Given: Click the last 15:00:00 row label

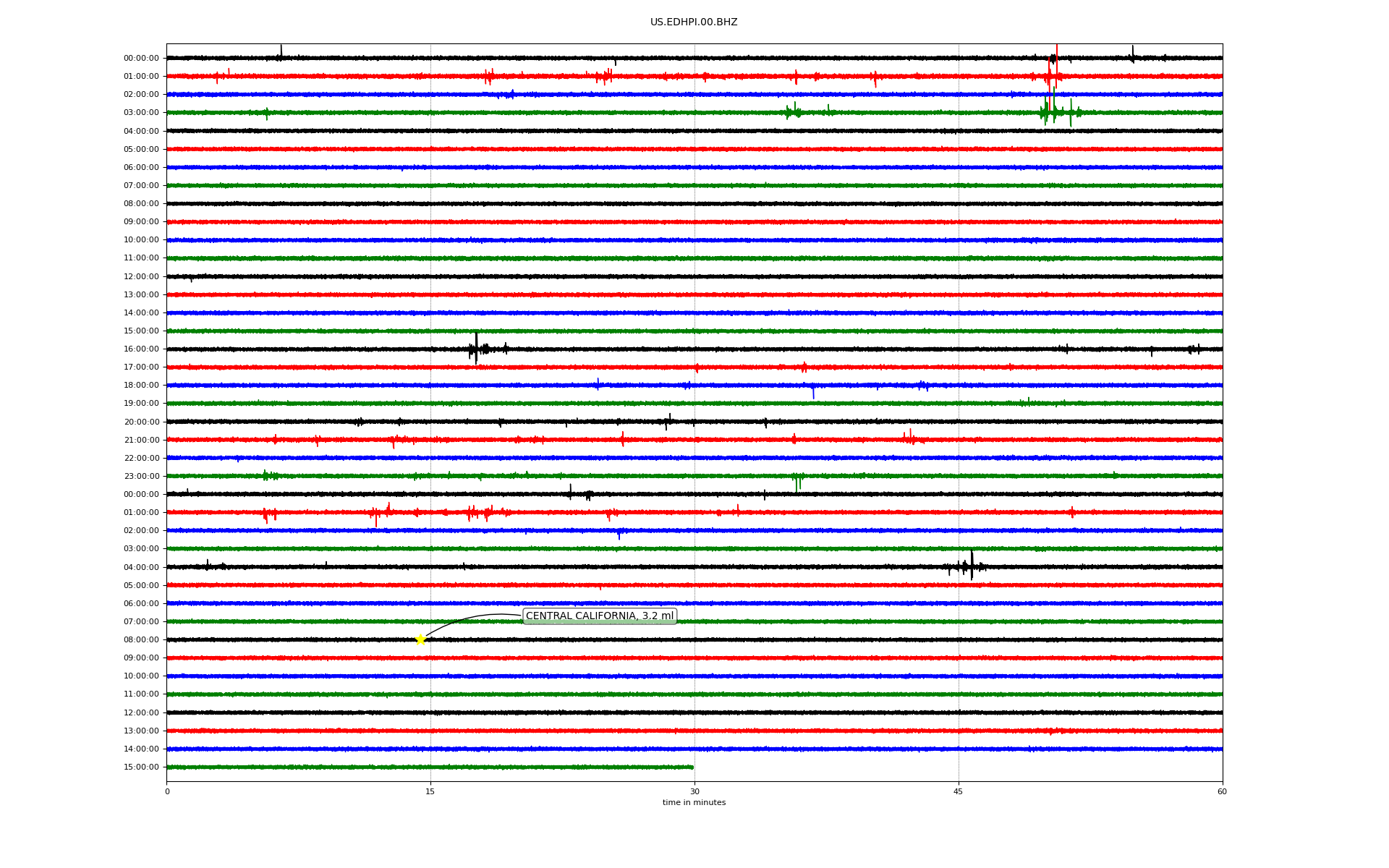Looking at the screenshot, I should tap(141, 767).
